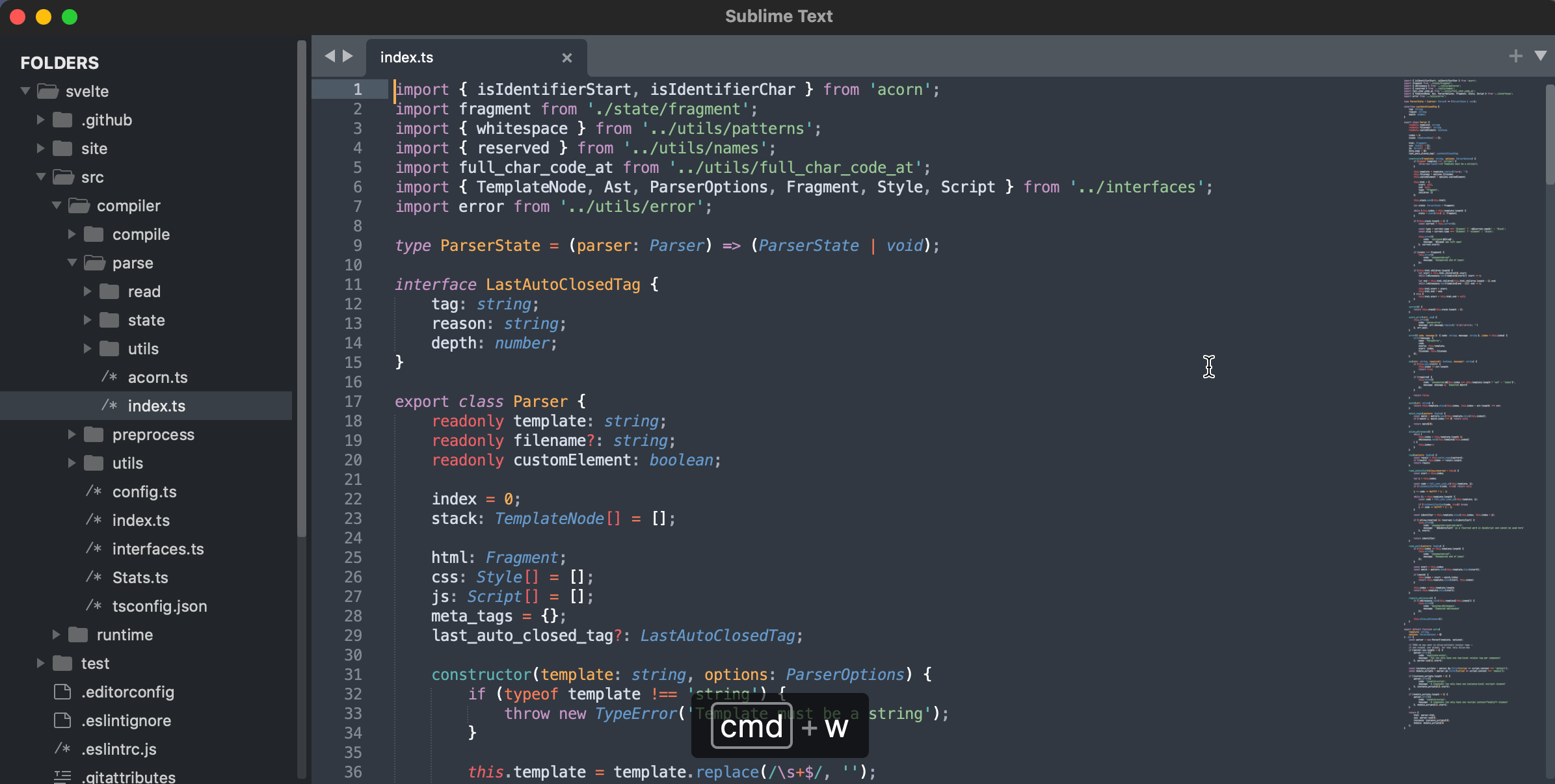Viewport: 1555px width, 784px height.
Task: Expand the test folder arrow
Action: coord(40,663)
